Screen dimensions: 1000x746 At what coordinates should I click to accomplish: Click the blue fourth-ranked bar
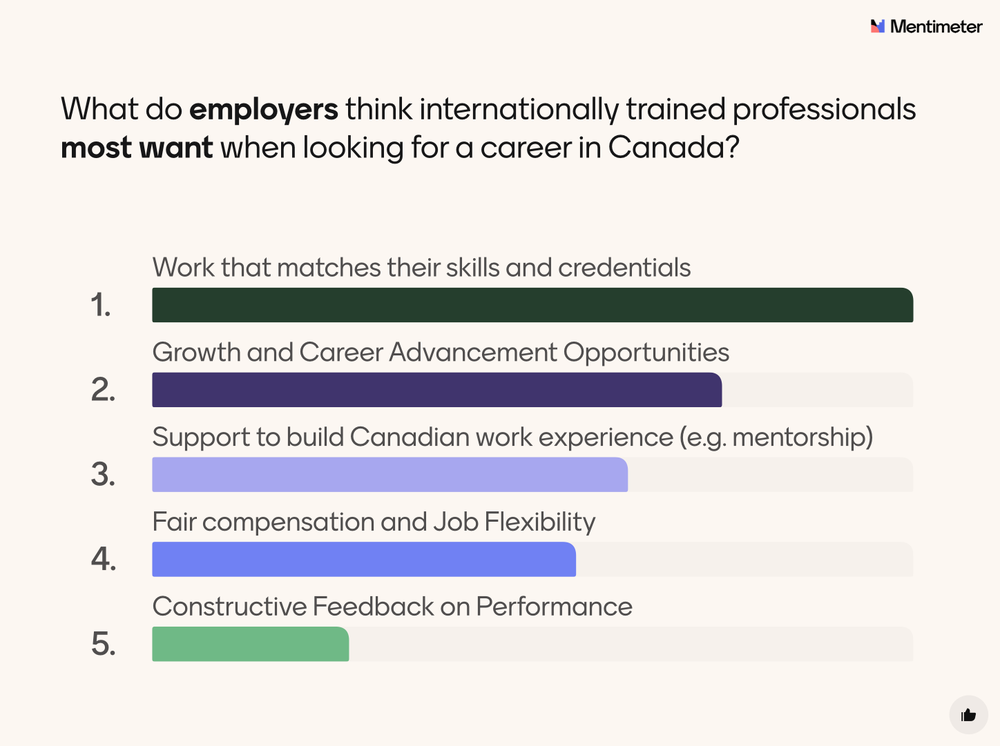364,560
